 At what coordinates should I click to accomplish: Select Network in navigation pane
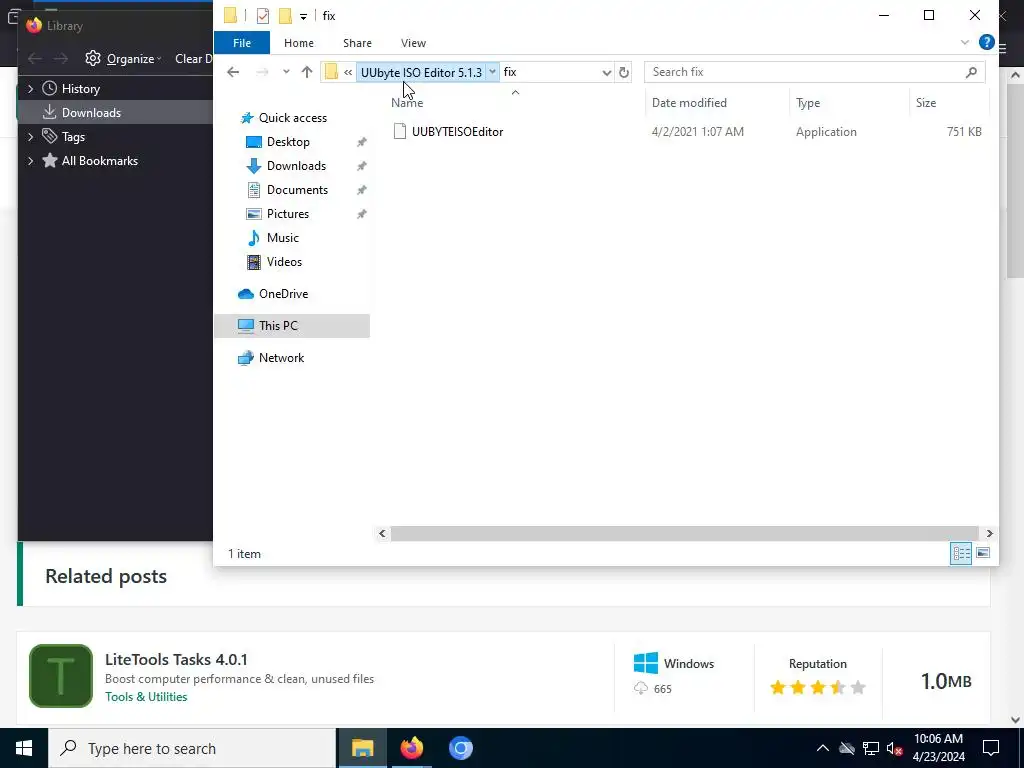(x=281, y=358)
